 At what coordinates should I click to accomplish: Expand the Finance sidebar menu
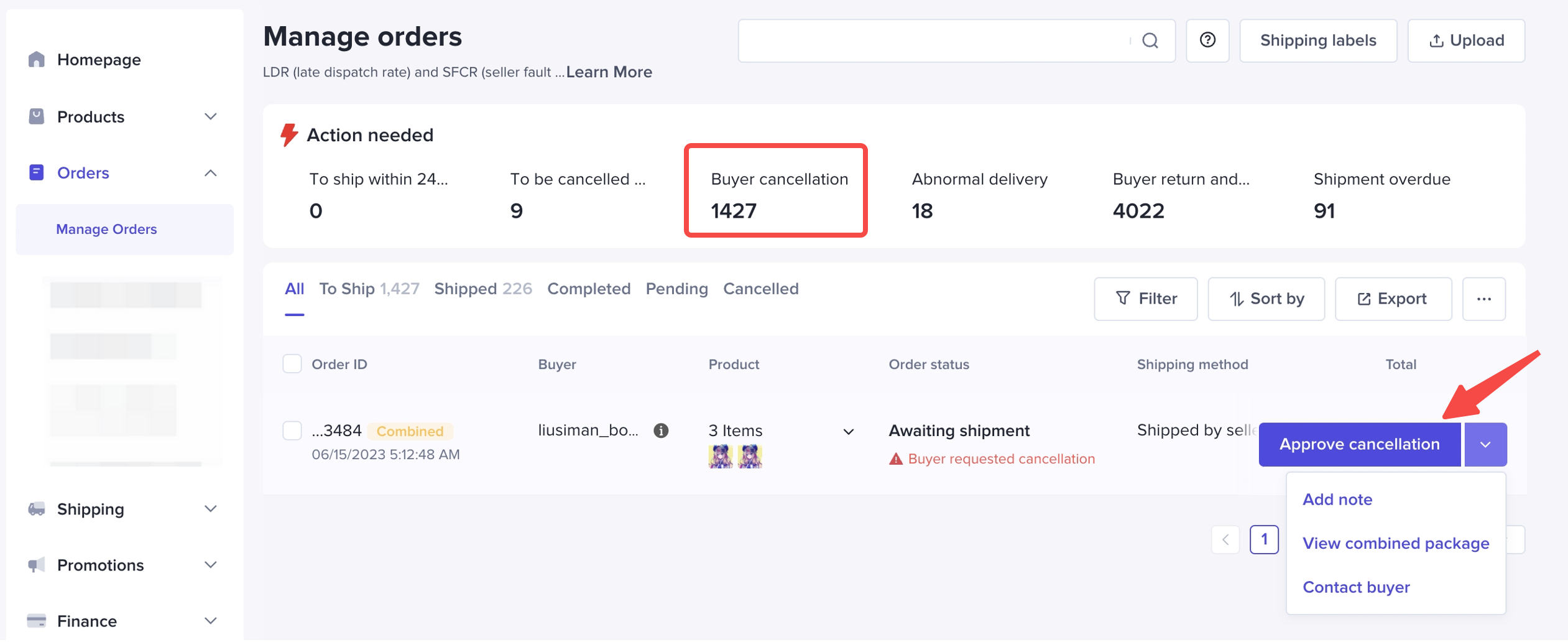[211, 621]
